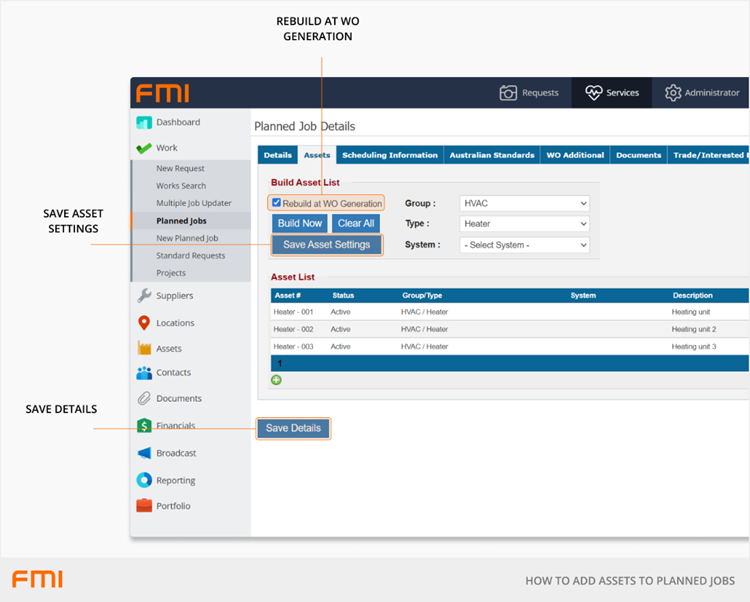The image size is (750, 602).
Task: Open the Select System dropdown
Action: click(x=524, y=245)
